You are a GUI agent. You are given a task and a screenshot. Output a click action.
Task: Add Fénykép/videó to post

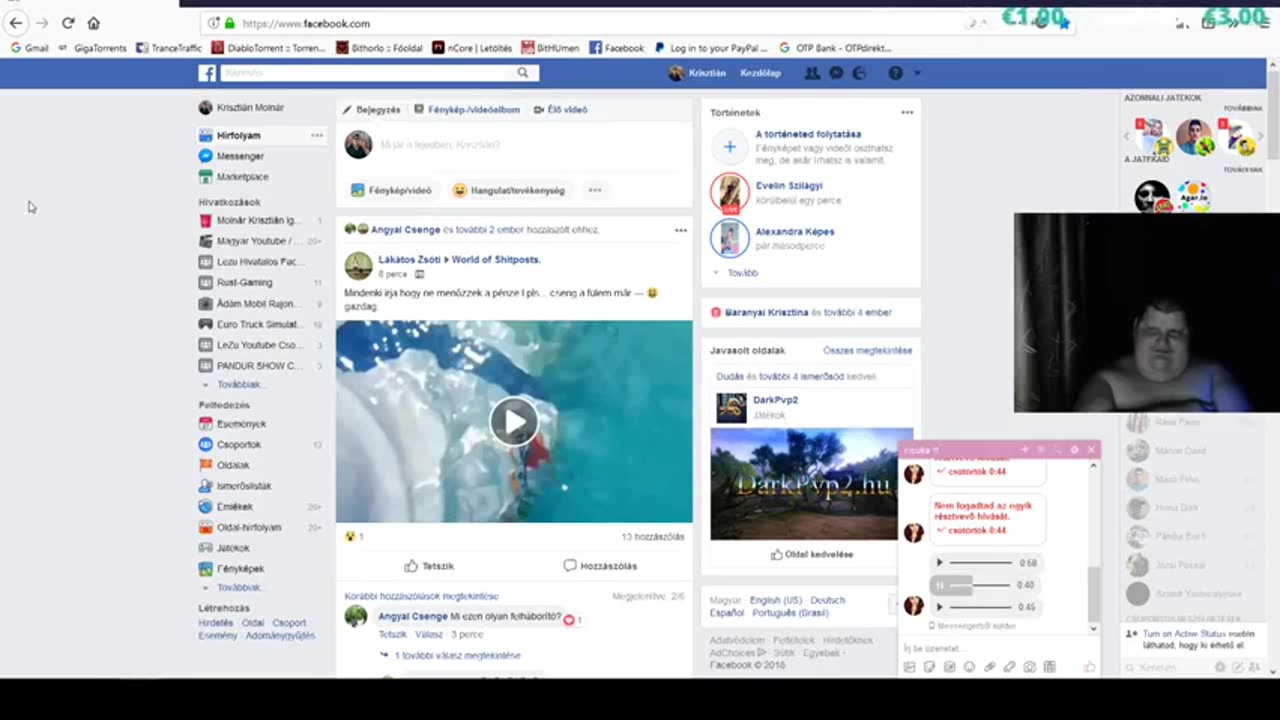click(391, 190)
